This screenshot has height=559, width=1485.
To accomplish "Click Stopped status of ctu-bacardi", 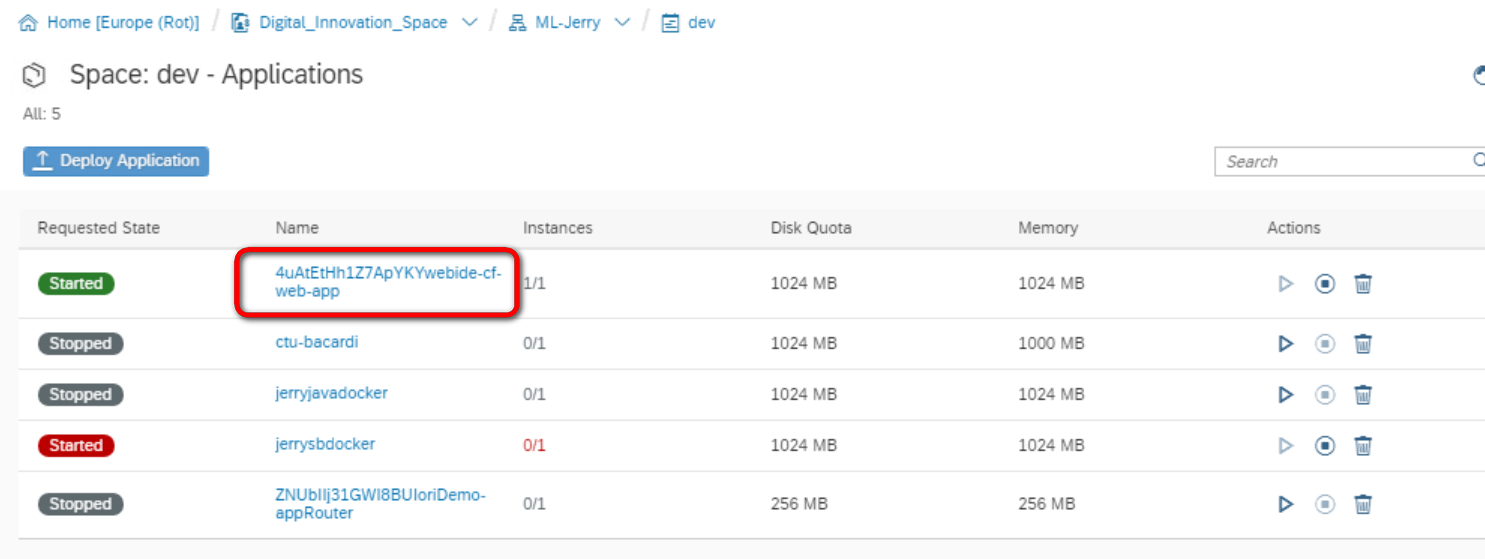I will click(80, 344).
